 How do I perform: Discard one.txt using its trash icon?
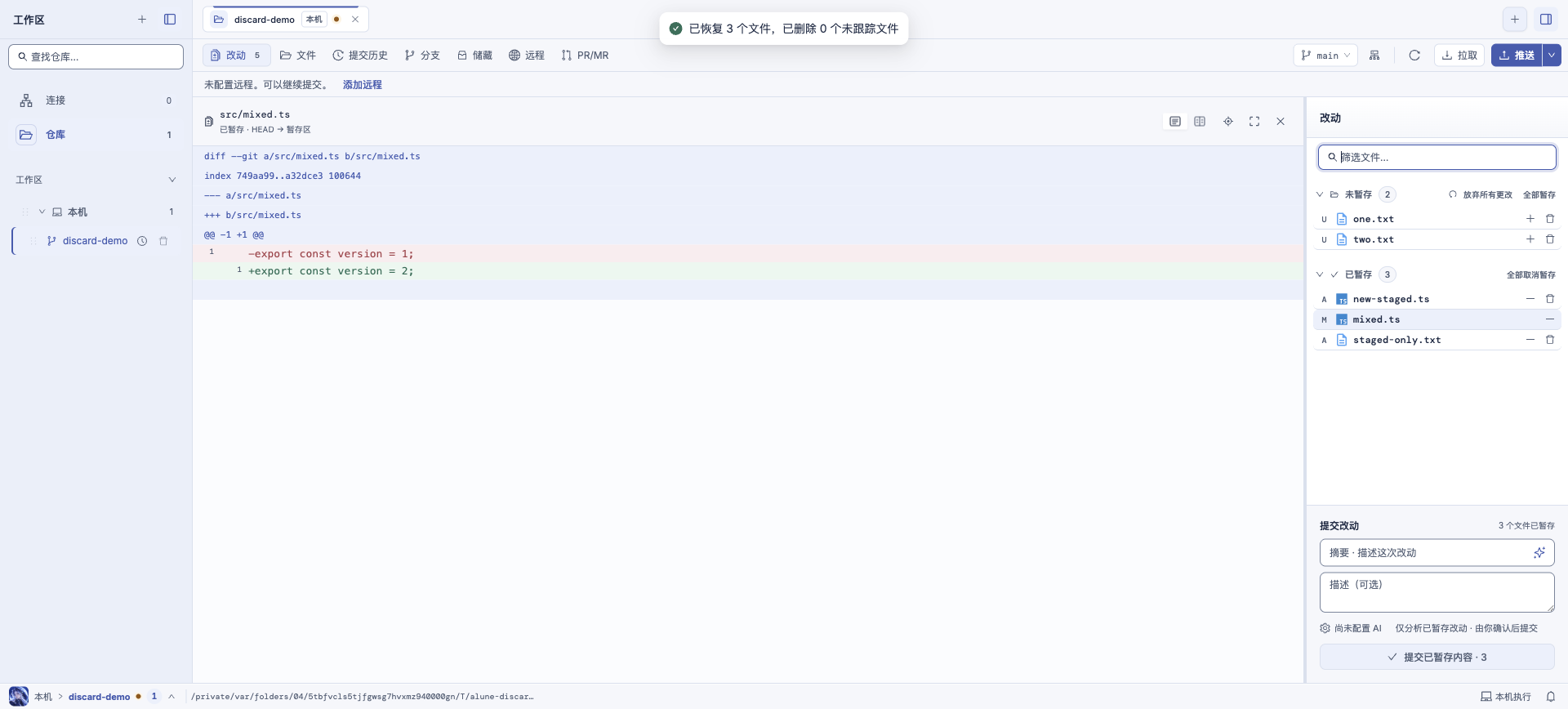[x=1550, y=219]
